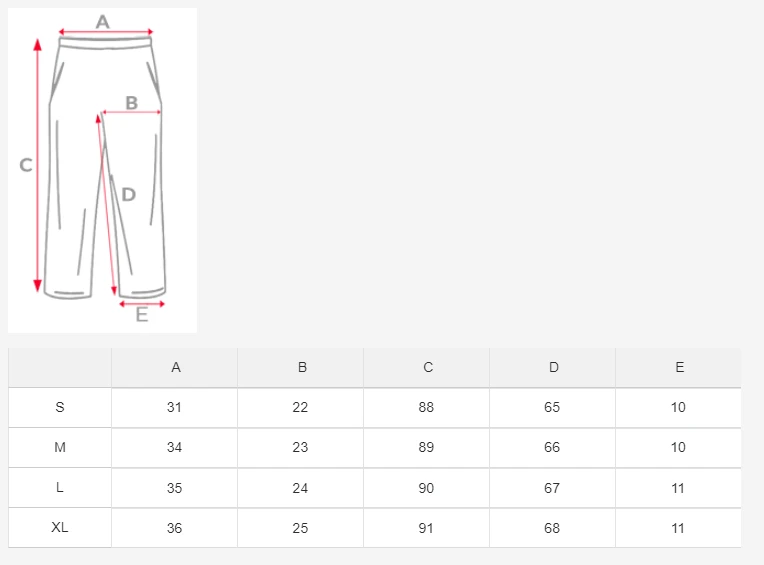Select the column A header cell
Viewport: 764px width, 565px height.
[x=174, y=368]
